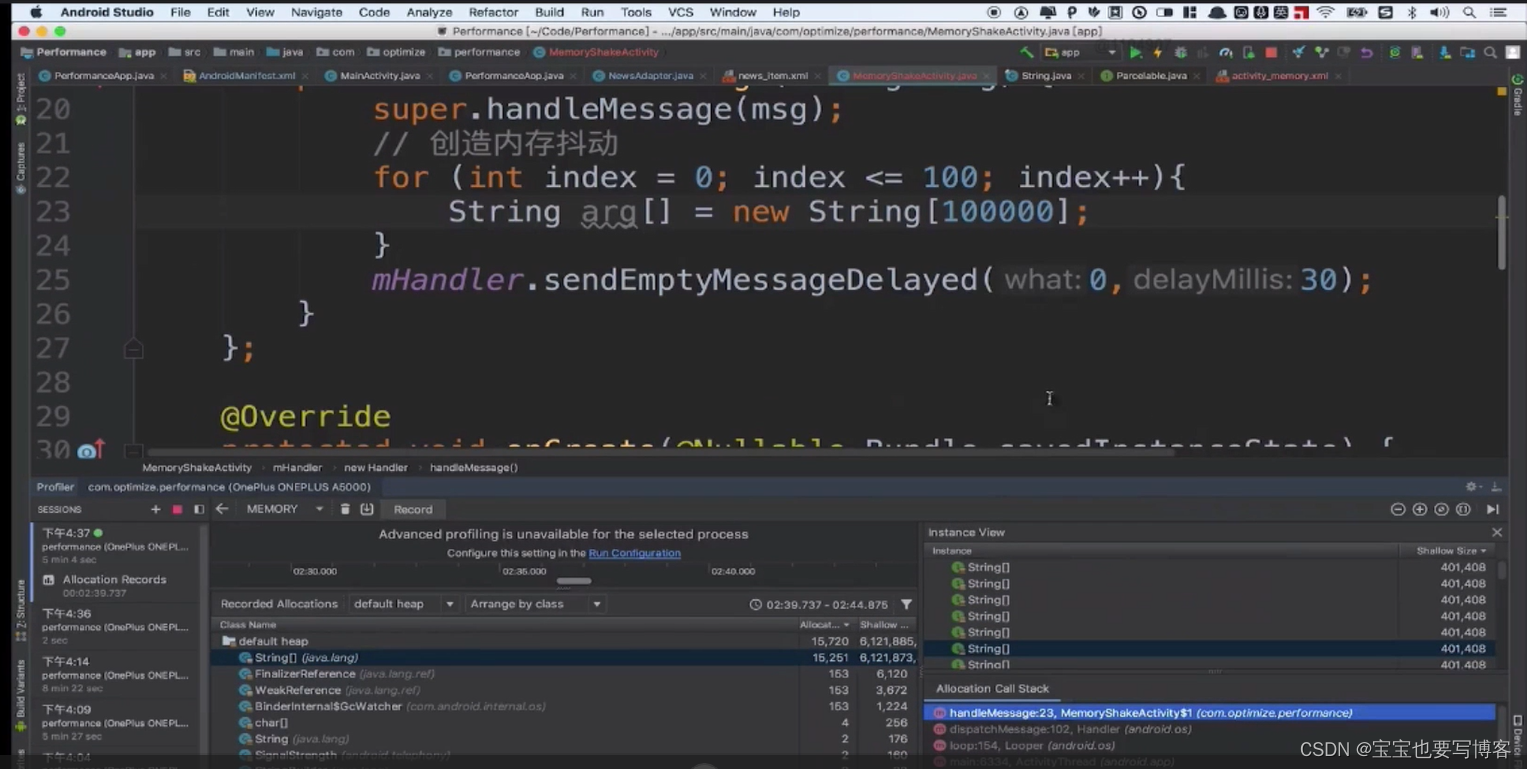This screenshot has height=769, width=1527.
Task: Run the app with the green play icon
Action: [1135, 52]
